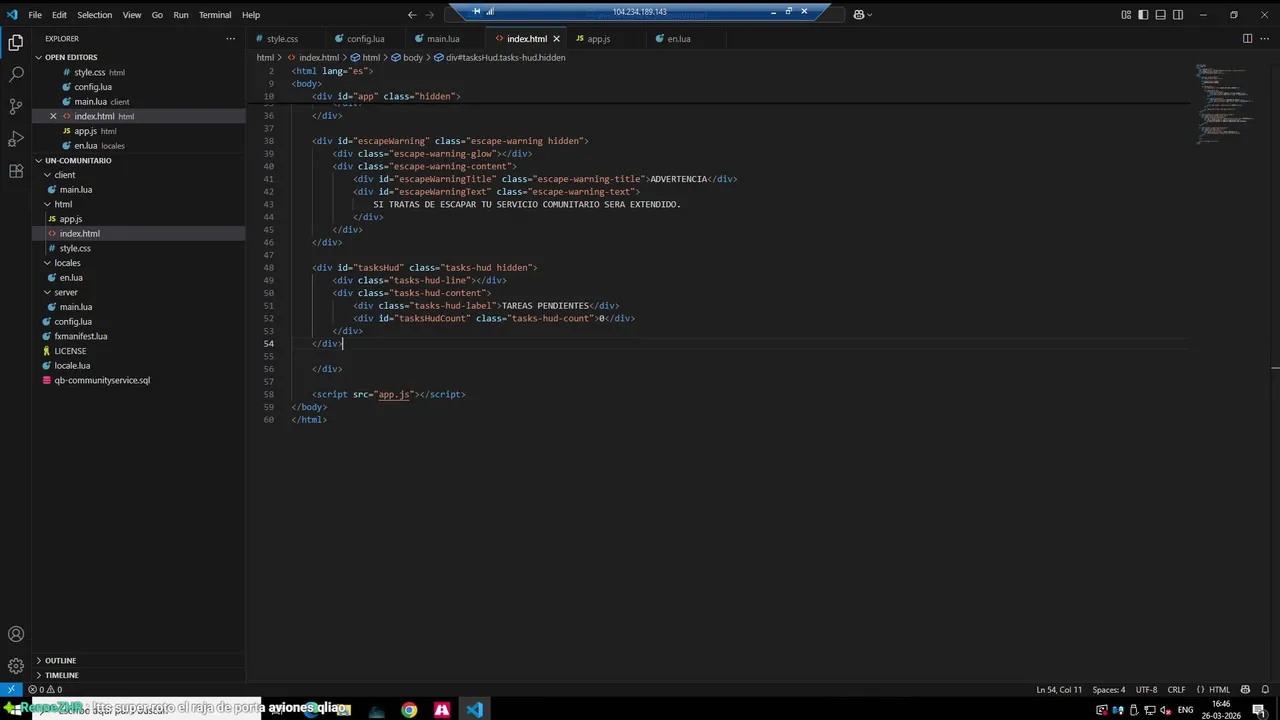Open the Explorer view in activity bar
This screenshot has width=1280, height=720.
point(16,43)
